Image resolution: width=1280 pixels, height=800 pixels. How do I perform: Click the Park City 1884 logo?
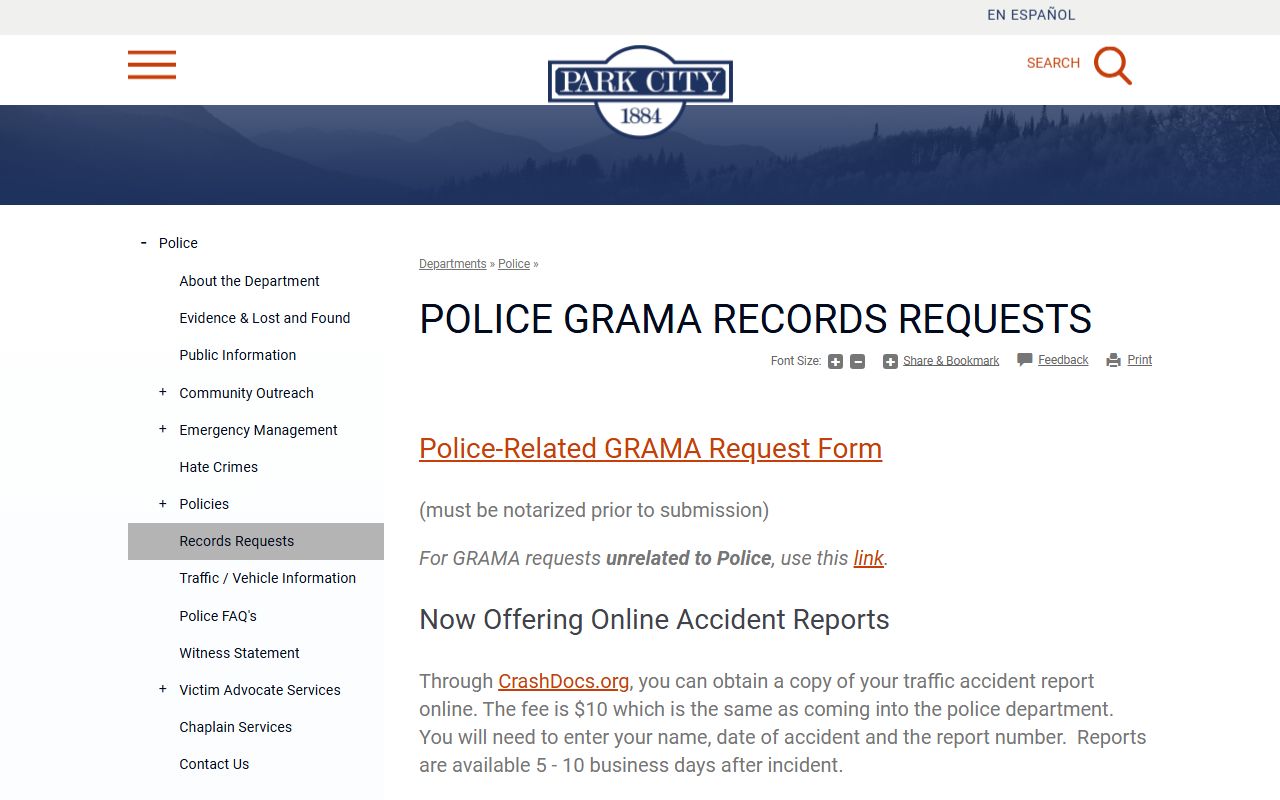640,90
